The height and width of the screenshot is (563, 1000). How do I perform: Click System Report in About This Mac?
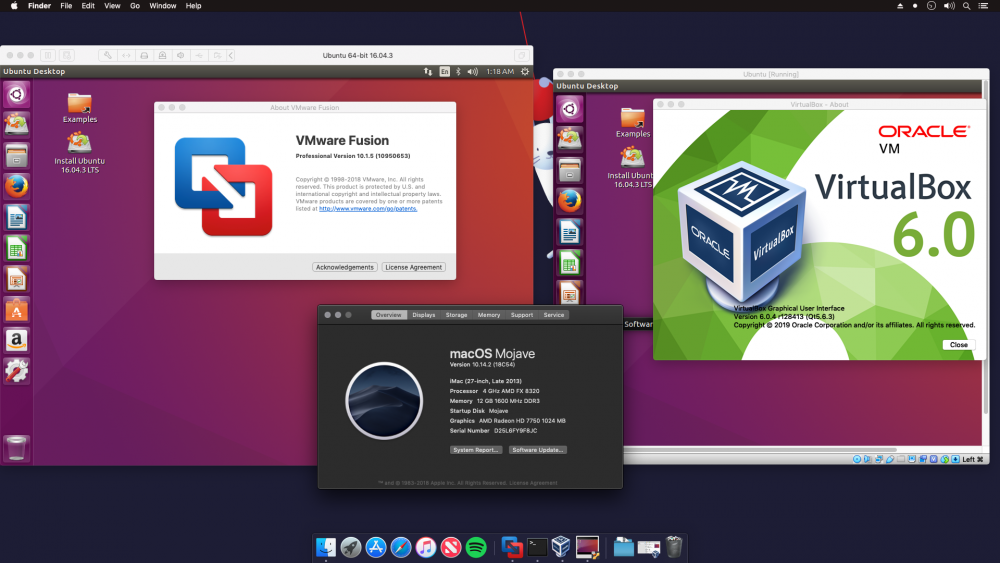(476, 450)
